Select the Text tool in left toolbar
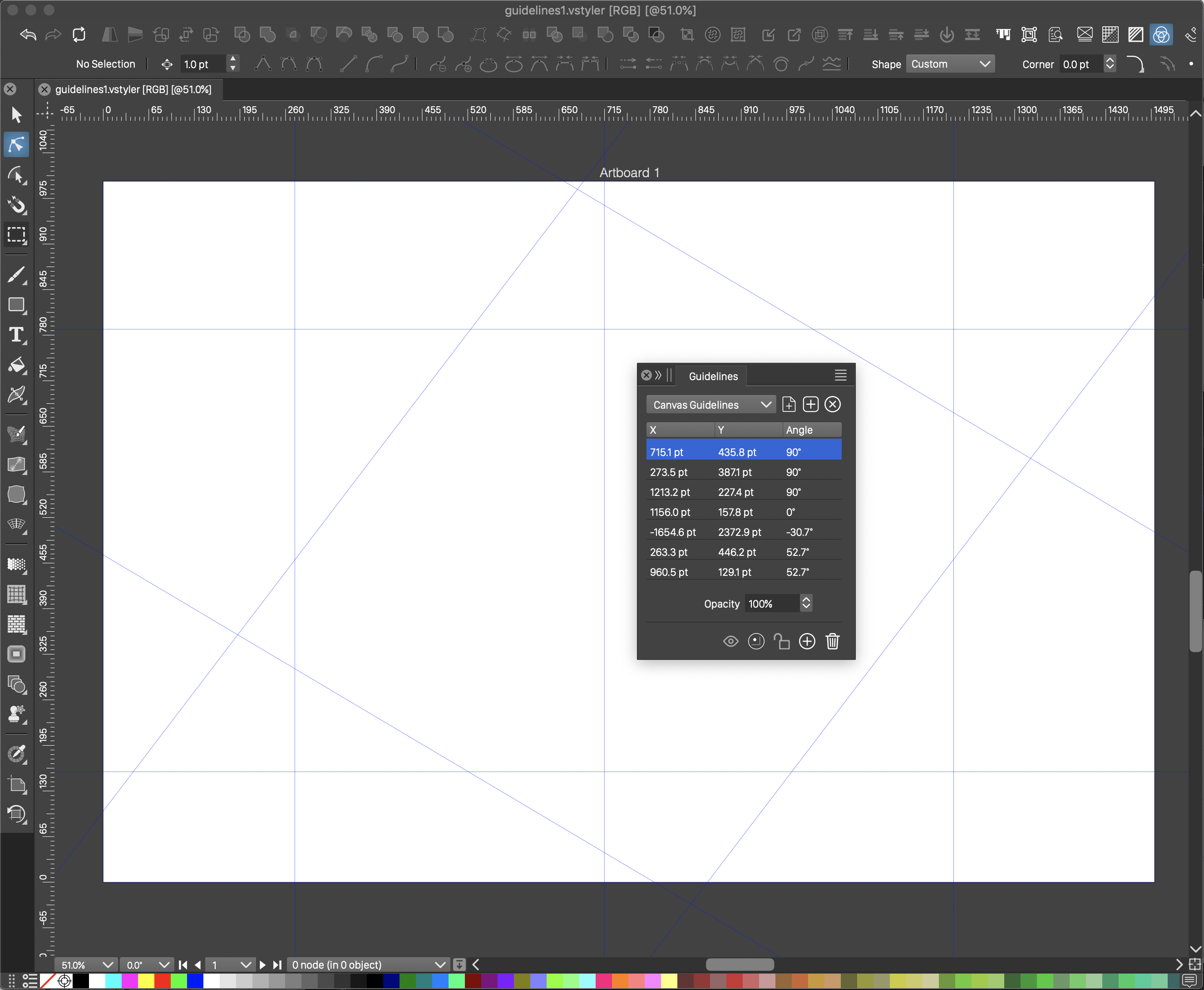This screenshot has width=1204, height=990. tap(16, 335)
